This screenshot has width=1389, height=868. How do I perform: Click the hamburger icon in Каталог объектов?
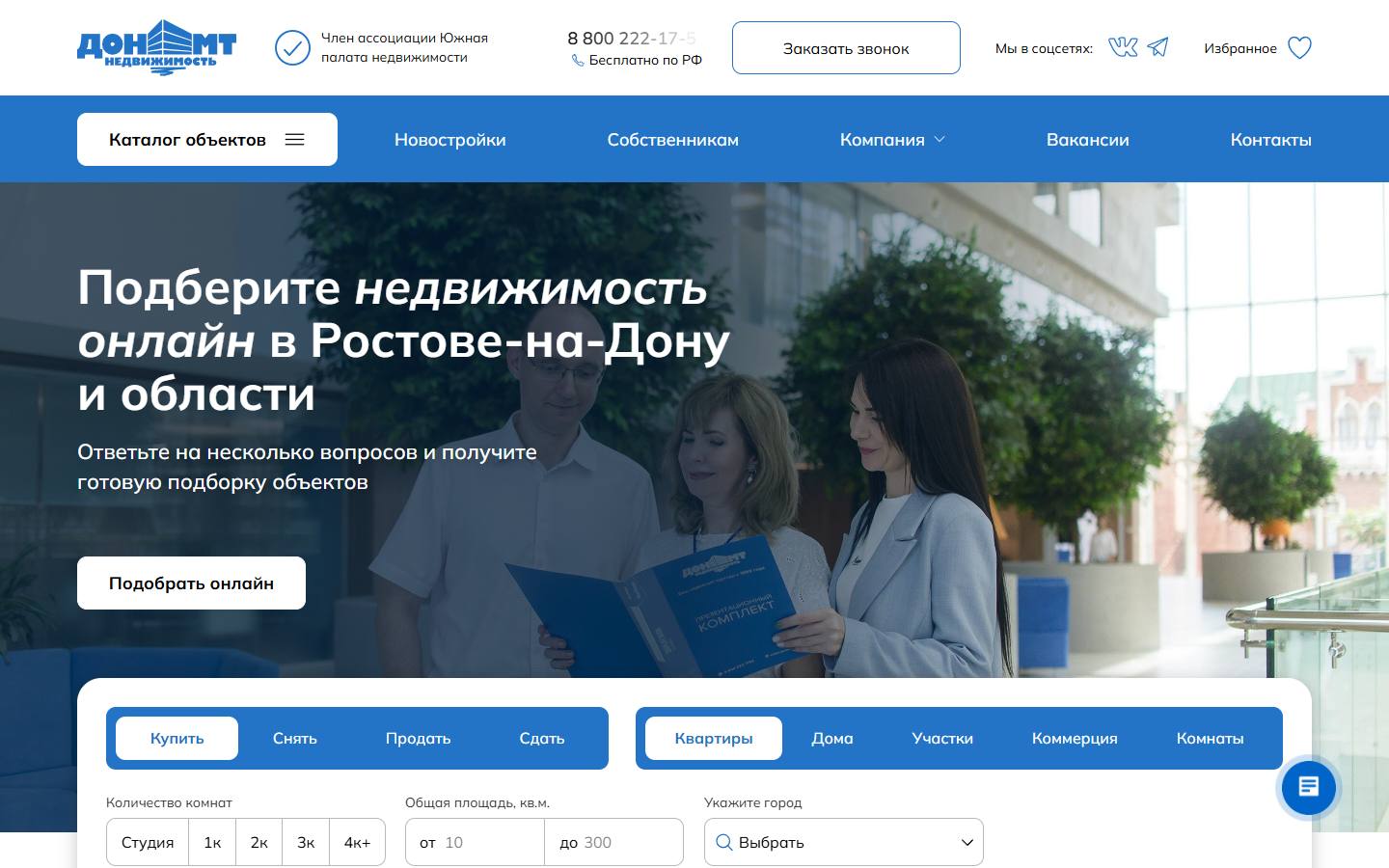click(x=295, y=140)
